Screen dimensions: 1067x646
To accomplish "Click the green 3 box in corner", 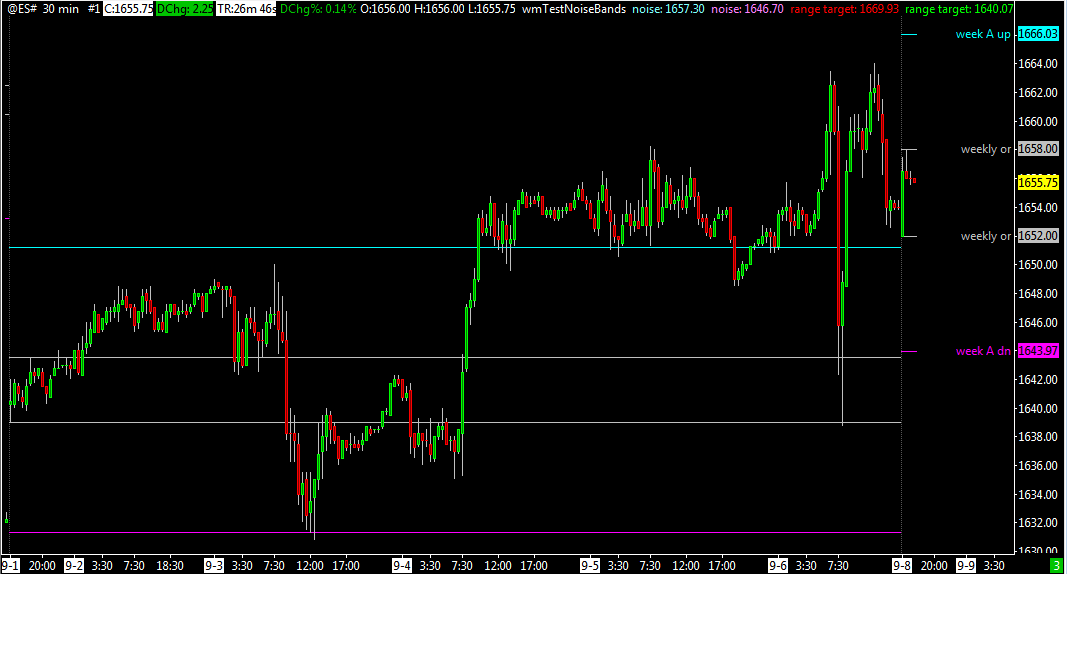I will pyautogui.click(x=1056, y=566).
